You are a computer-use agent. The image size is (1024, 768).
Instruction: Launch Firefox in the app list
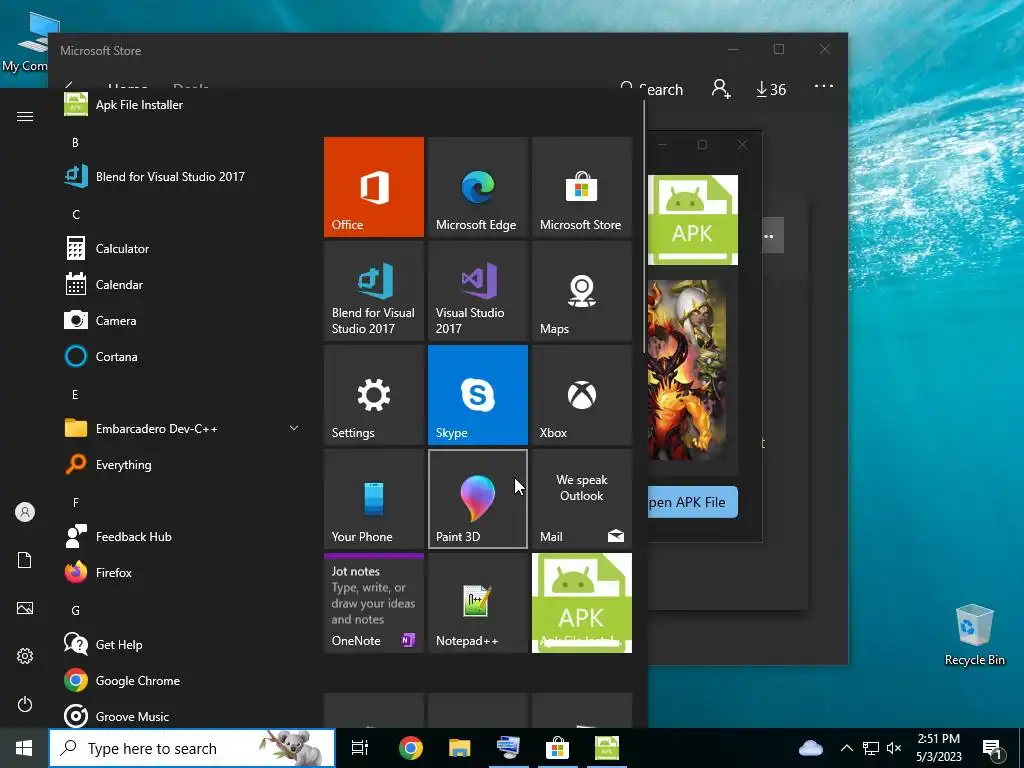(185, 573)
